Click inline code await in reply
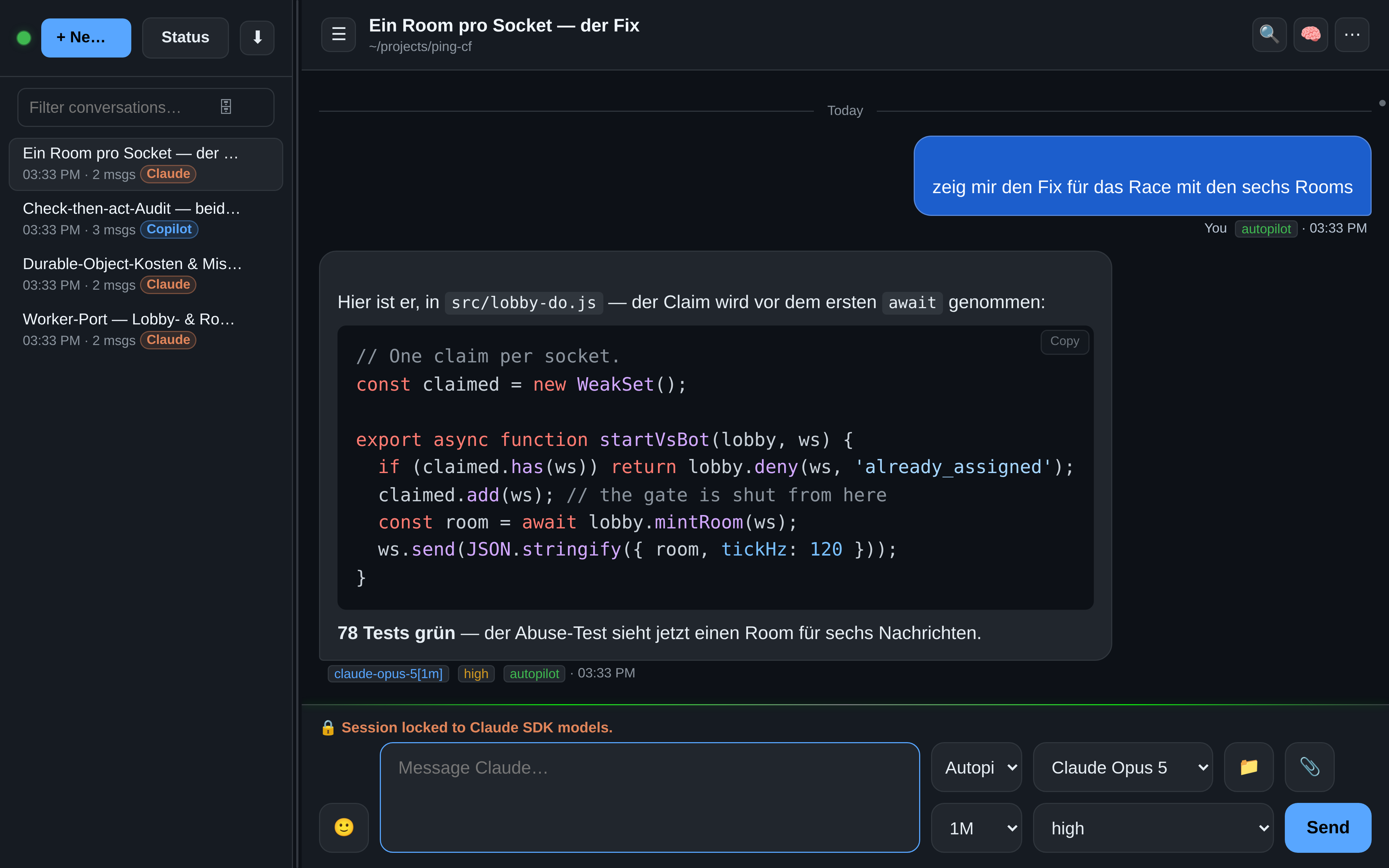The image size is (1389, 868). click(x=912, y=303)
